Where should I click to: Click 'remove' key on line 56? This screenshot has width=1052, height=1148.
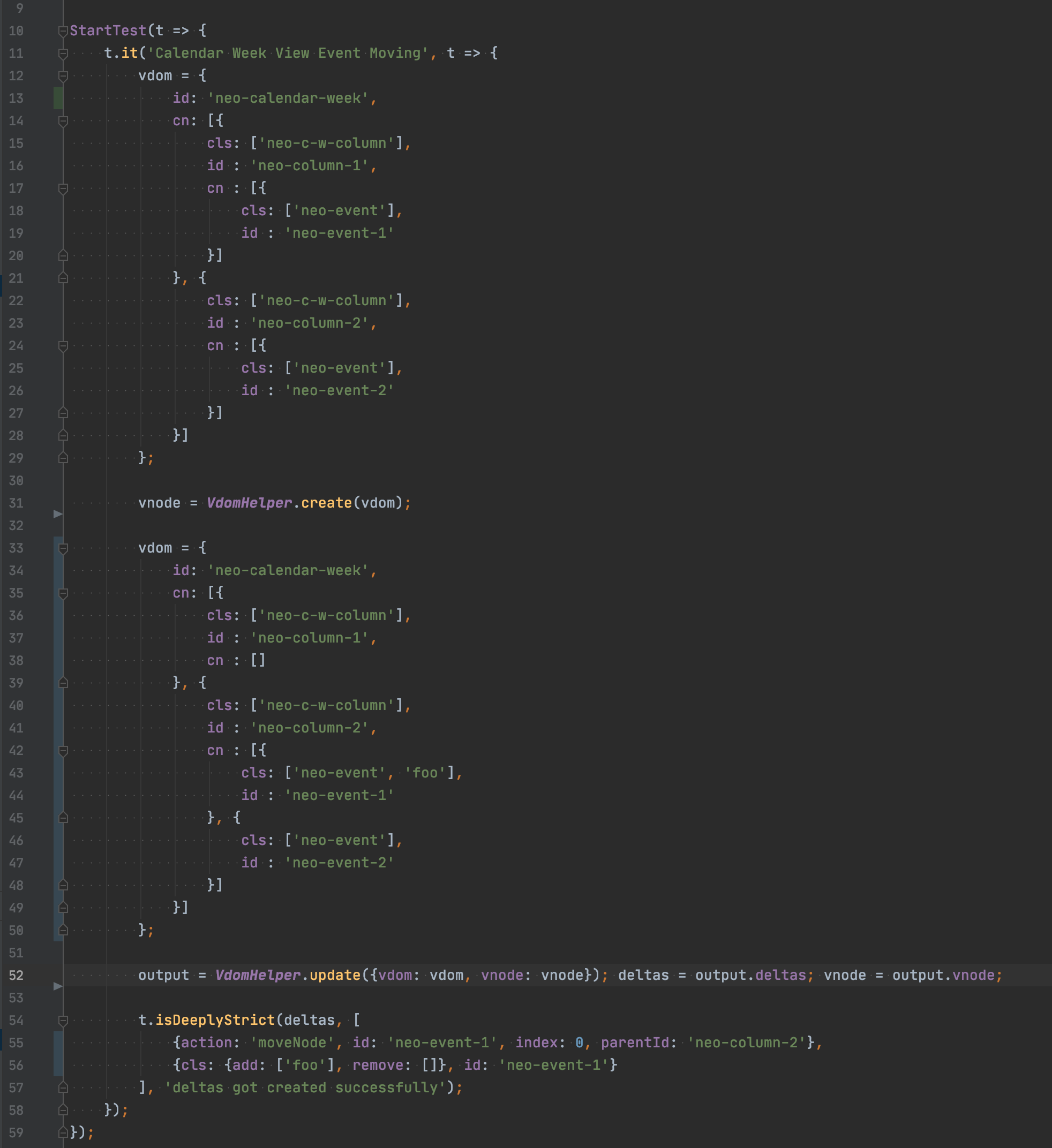(378, 1065)
